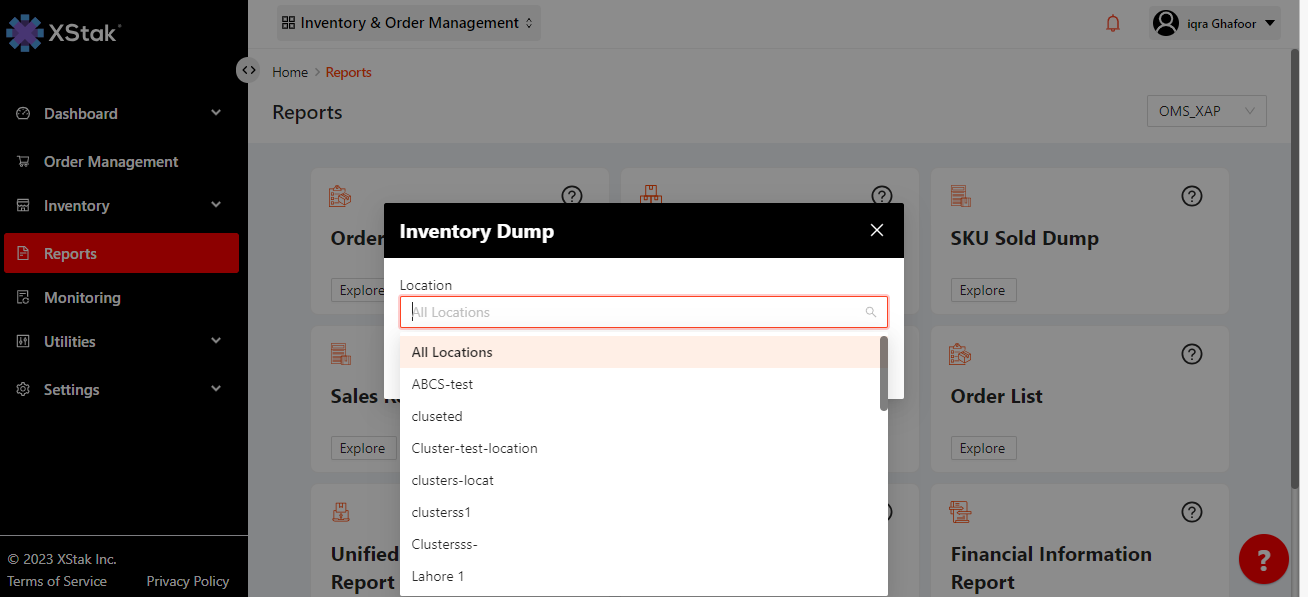Expand the Utilities sidebar menu

216,341
